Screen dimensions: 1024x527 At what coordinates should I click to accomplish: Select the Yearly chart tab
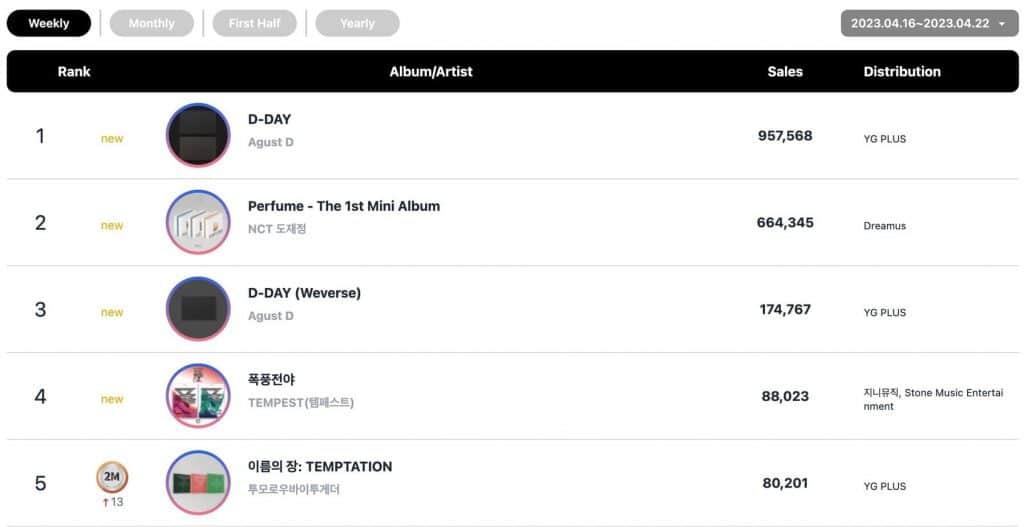click(357, 23)
